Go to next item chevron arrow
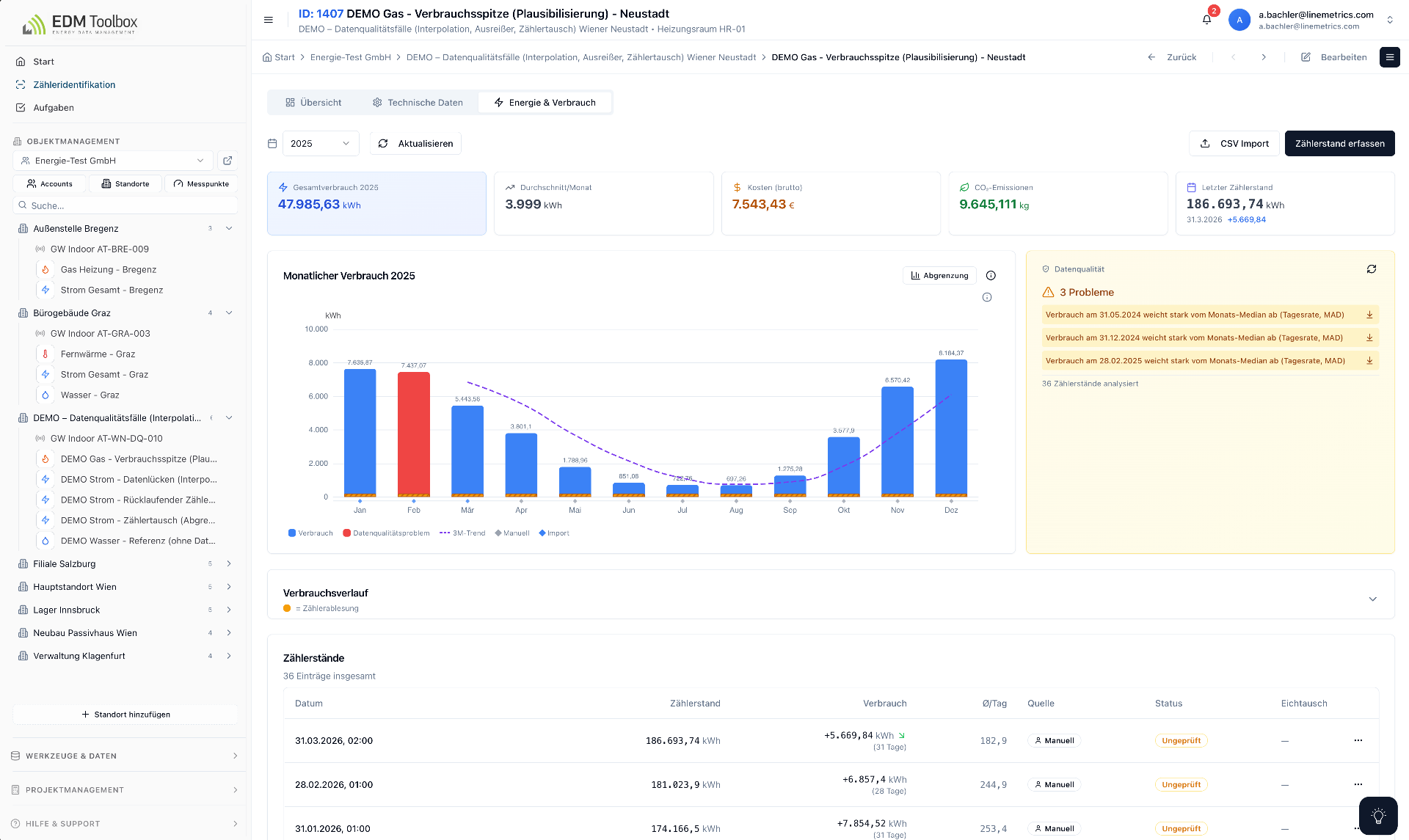1409x840 pixels. tap(1264, 57)
